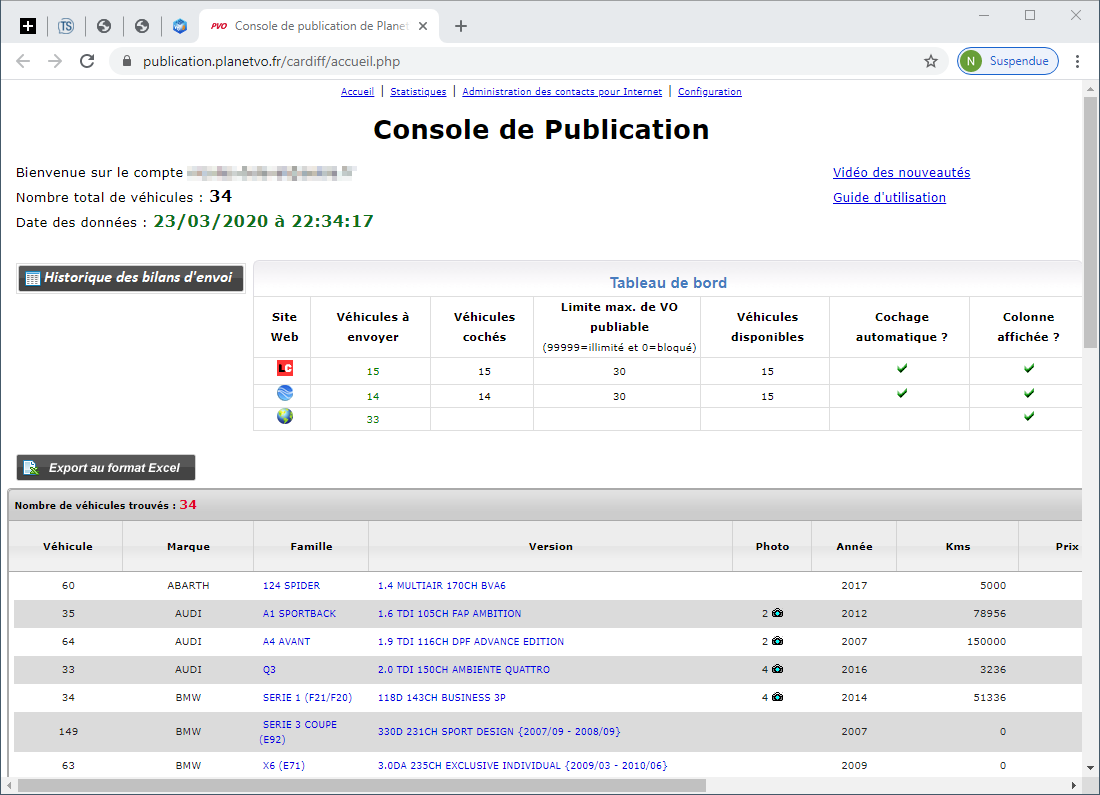Switch to the black plus pinned tab
The width and height of the screenshot is (1100, 795).
click(x=27, y=26)
